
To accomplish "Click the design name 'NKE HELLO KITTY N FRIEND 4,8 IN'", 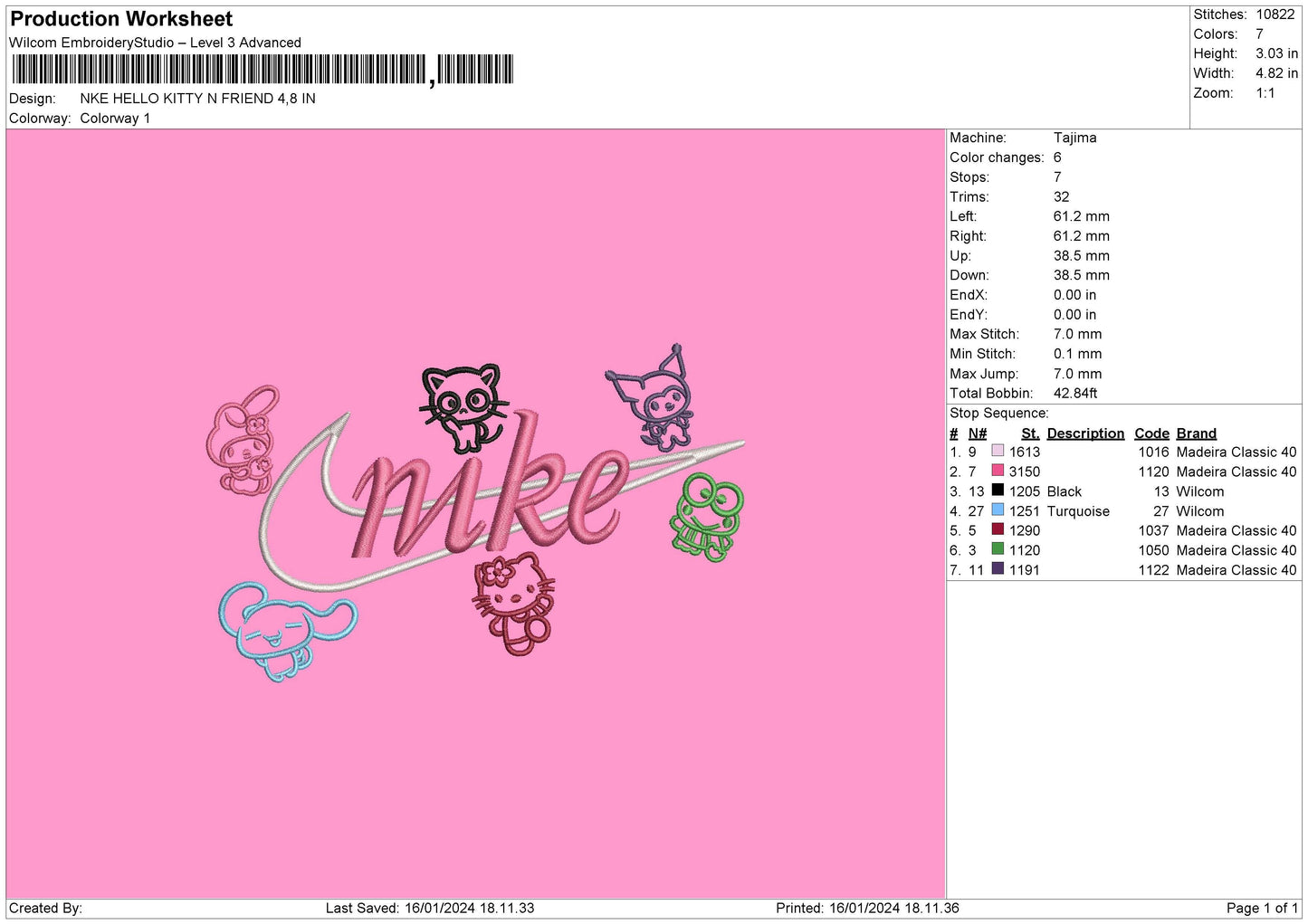I will point(197,99).
